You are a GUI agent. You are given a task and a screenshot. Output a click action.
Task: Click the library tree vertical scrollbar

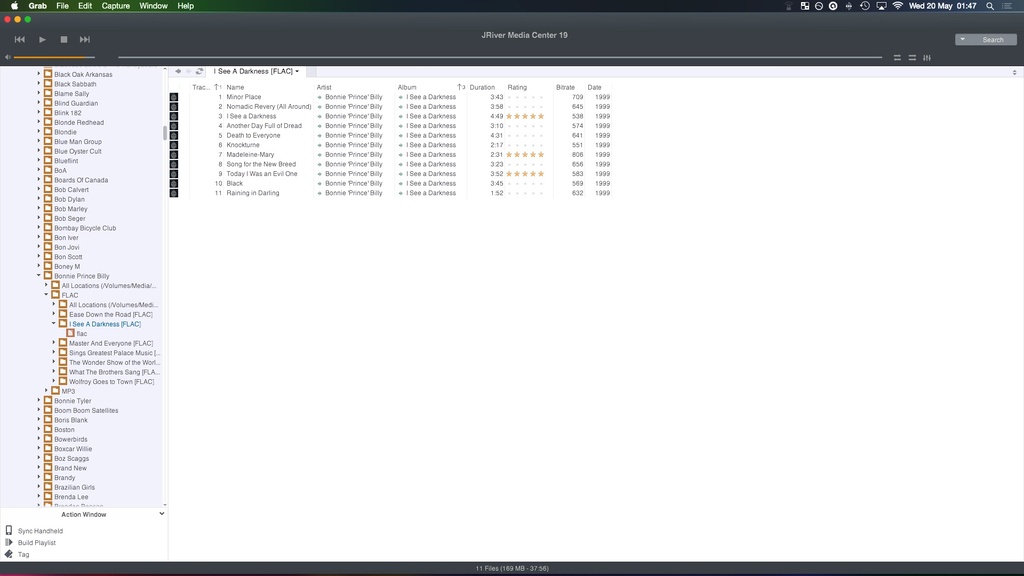tap(165, 133)
